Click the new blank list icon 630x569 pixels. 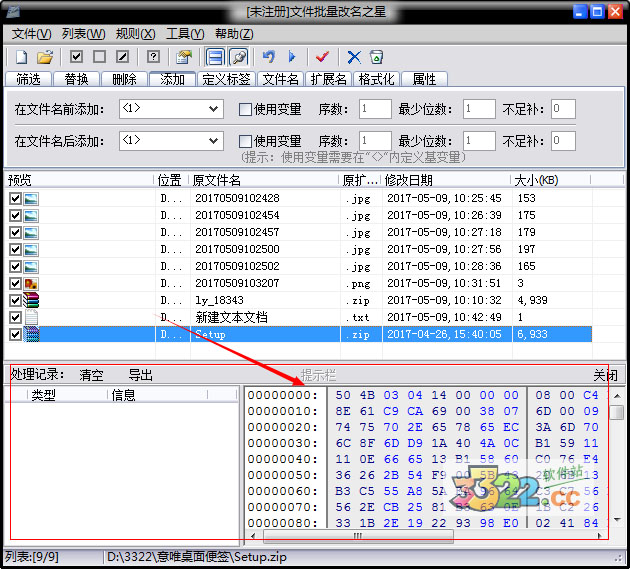[x=21, y=57]
